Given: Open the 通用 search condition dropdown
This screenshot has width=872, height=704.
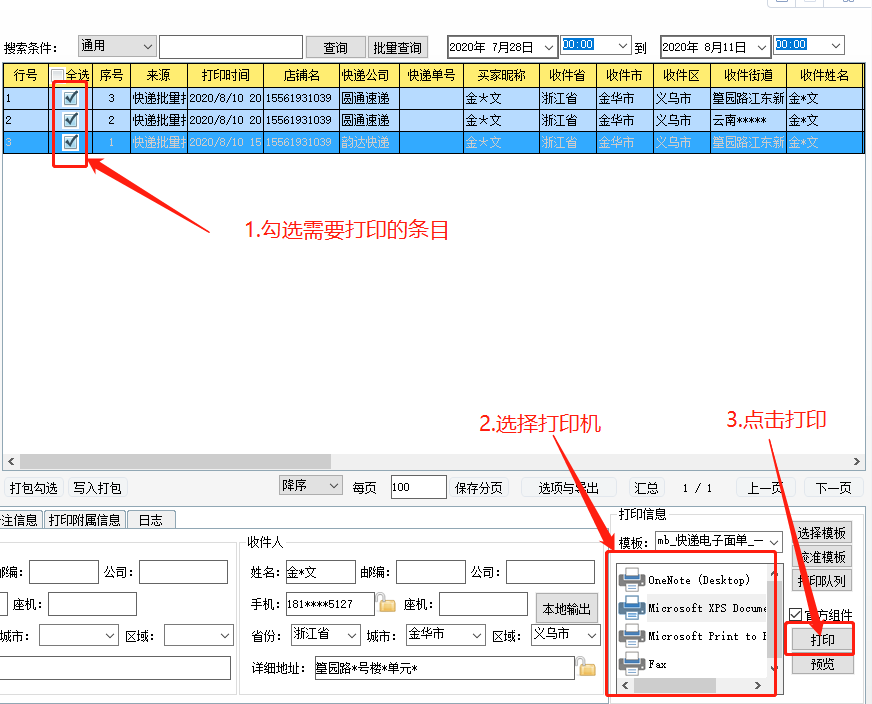Looking at the screenshot, I should [x=116, y=45].
